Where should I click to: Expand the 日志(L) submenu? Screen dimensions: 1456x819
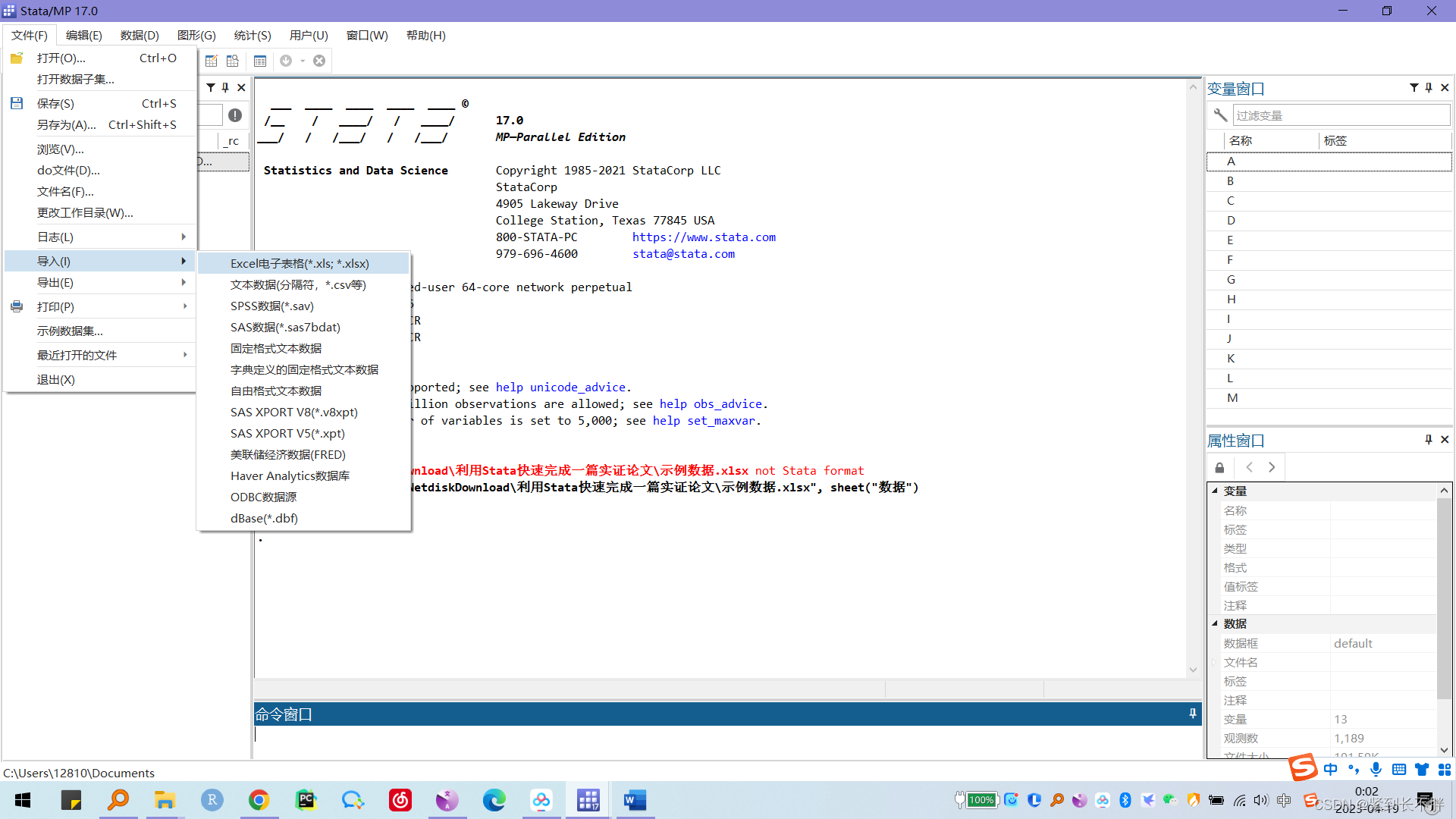click(100, 237)
